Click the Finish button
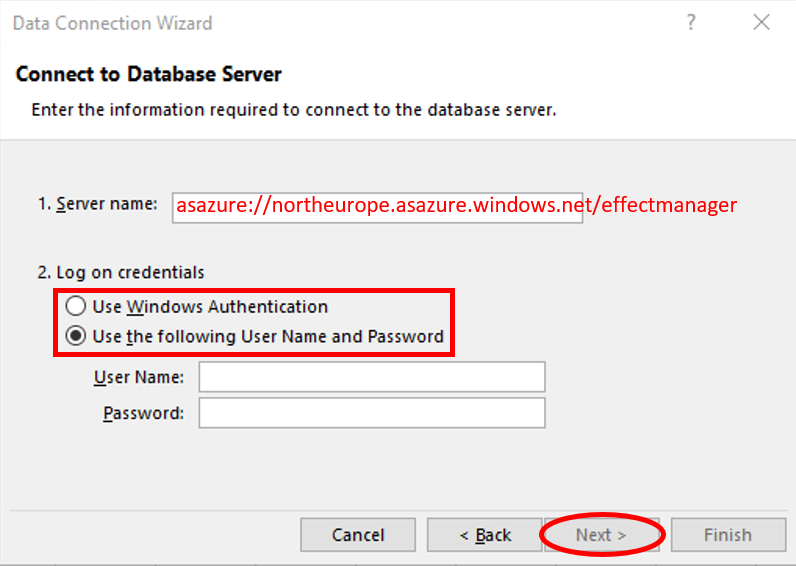Viewport: 796px width, 566px height. [x=727, y=535]
